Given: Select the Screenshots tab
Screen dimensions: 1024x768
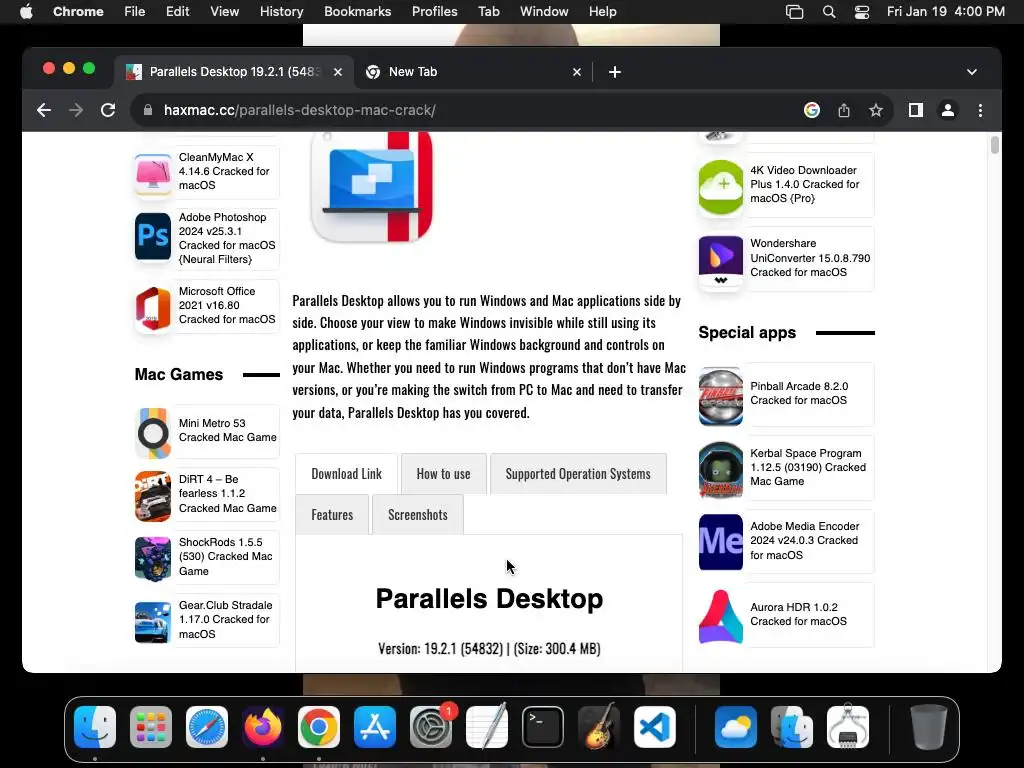Looking at the screenshot, I should pos(418,515).
